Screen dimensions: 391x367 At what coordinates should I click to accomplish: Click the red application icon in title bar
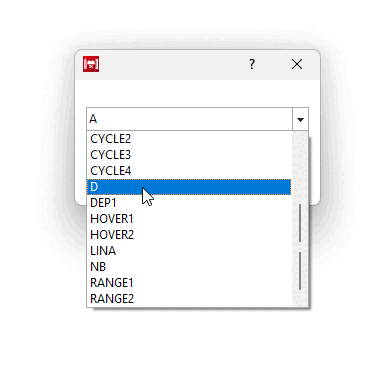coord(91,64)
